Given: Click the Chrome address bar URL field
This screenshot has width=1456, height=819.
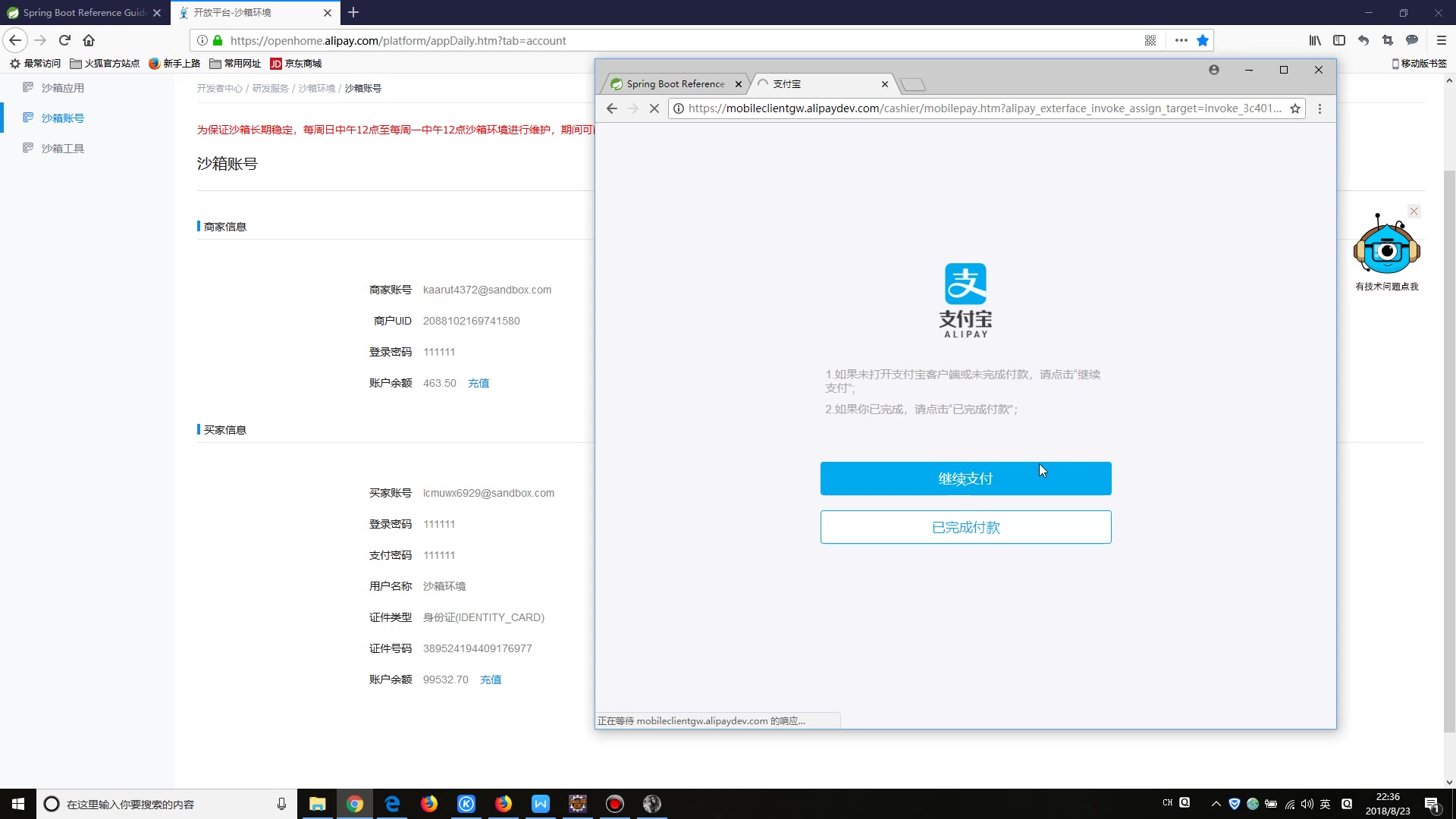Looking at the screenshot, I should pyautogui.click(x=985, y=108).
